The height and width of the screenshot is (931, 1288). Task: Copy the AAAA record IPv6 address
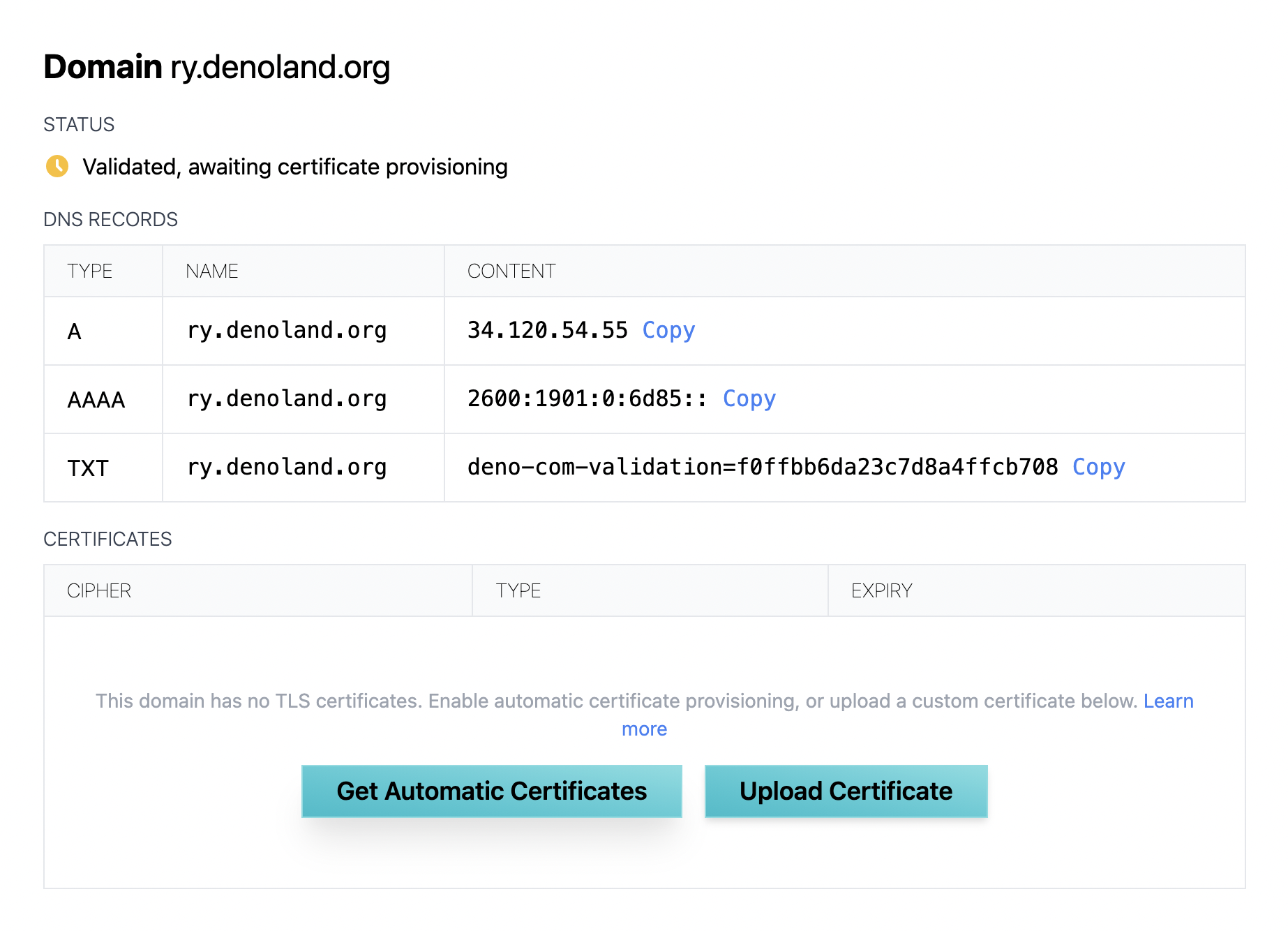point(749,399)
